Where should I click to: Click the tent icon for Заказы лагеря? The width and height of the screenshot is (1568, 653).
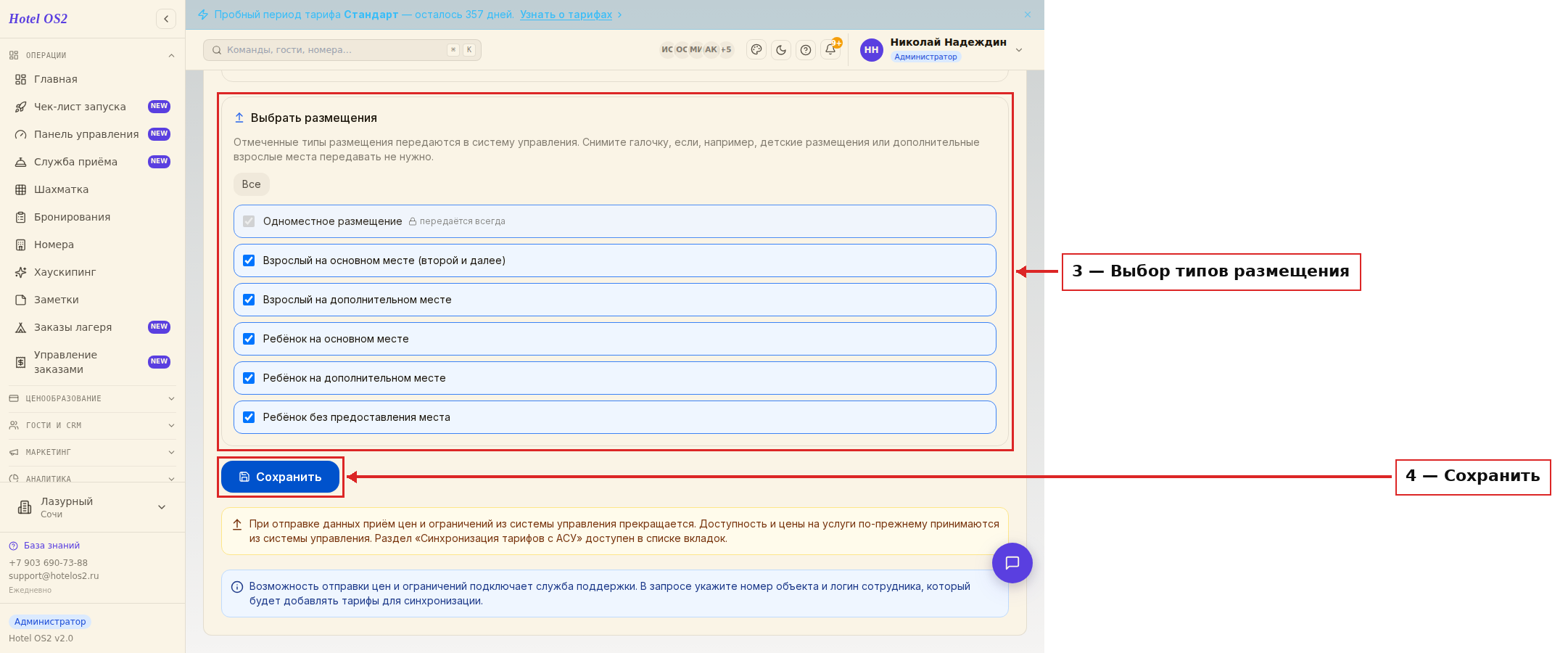(21, 327)
